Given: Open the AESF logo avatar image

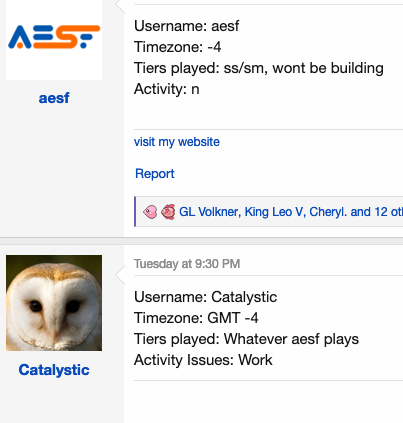Looking at the screenshot, I should coord(54,40).
